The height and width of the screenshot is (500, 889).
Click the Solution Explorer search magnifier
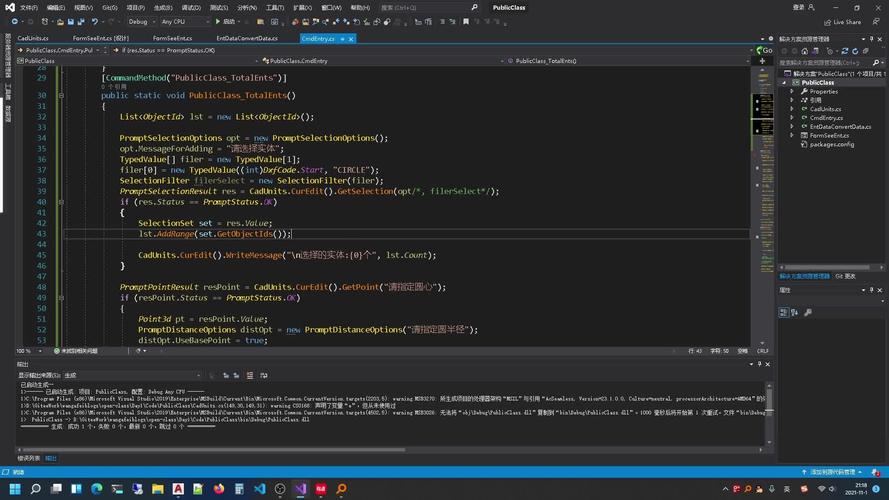(x=876, y=62)
